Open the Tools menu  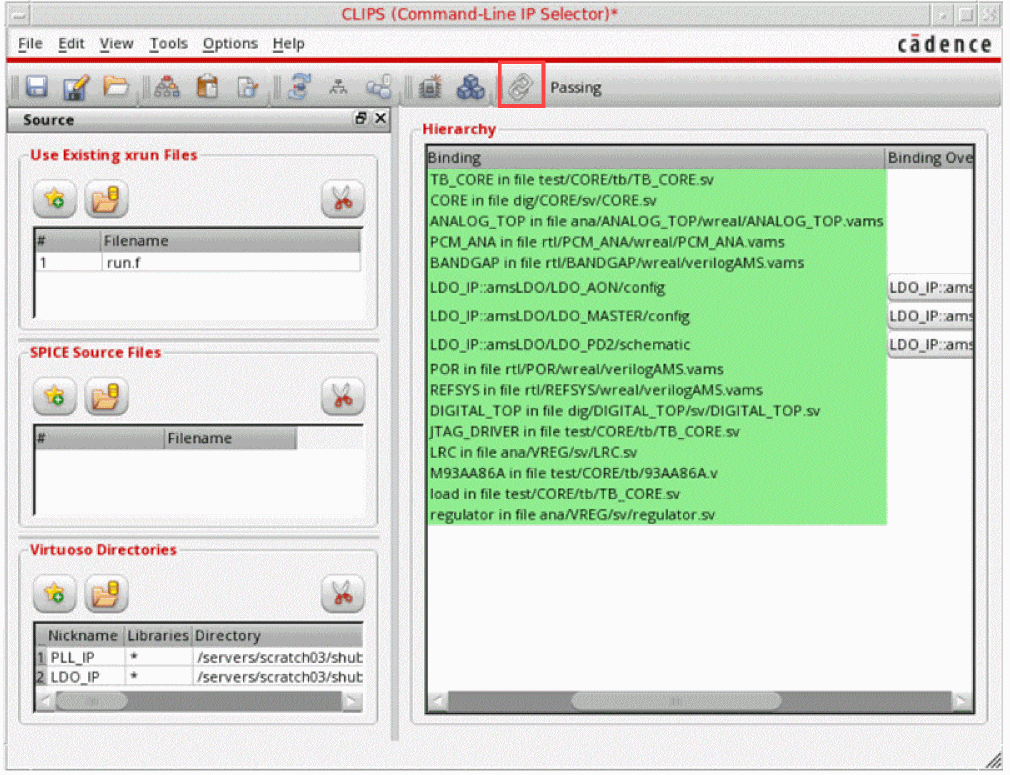[x=168, y=44]
